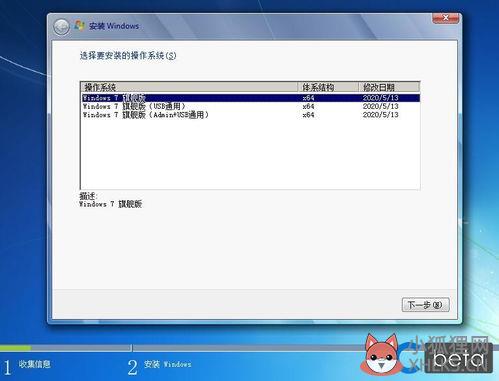Click step 2 安装 Windows label
The width and height of the screenshot is (499, 381).
(x=168, y=364)
